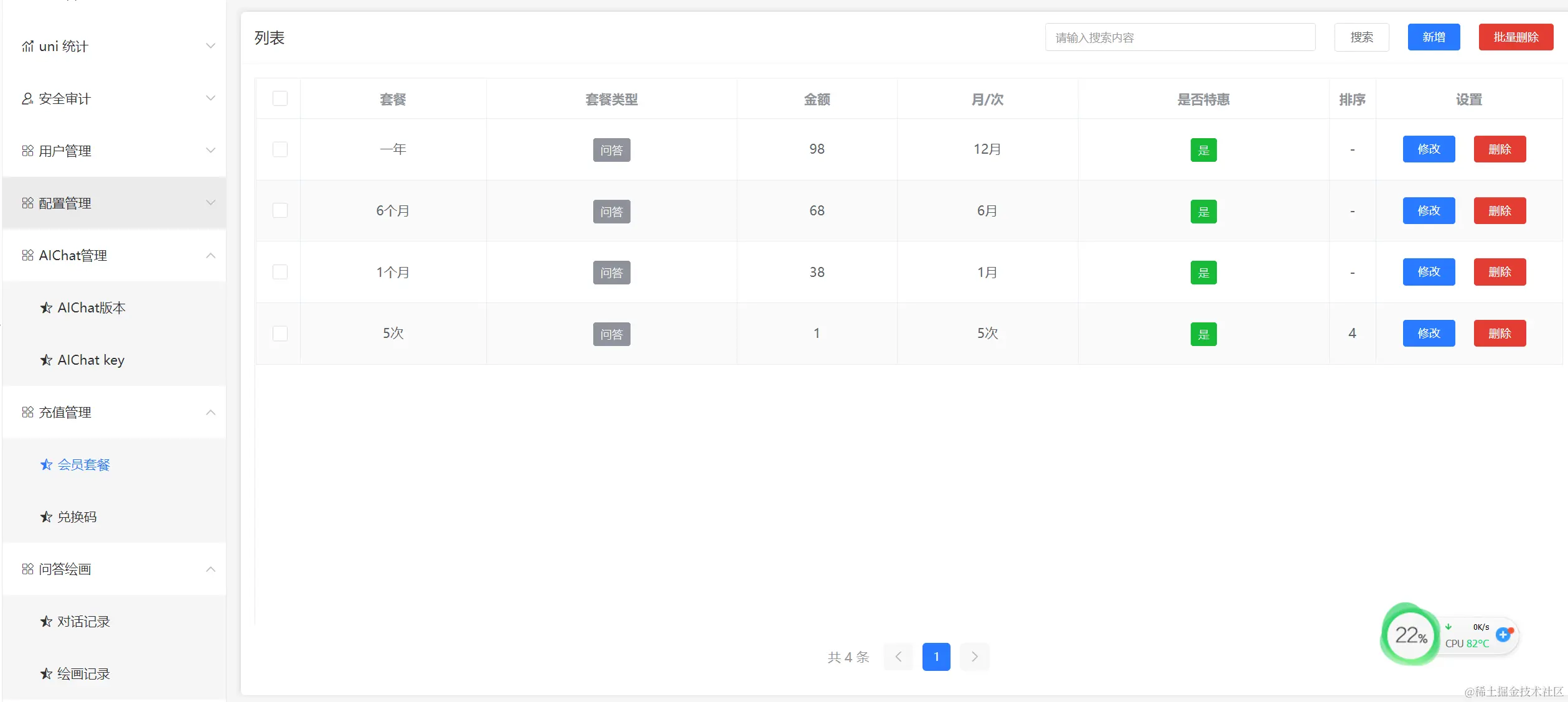Go to next page arrow in pagination
The image size is (1568, 702).
pos(974,657)
